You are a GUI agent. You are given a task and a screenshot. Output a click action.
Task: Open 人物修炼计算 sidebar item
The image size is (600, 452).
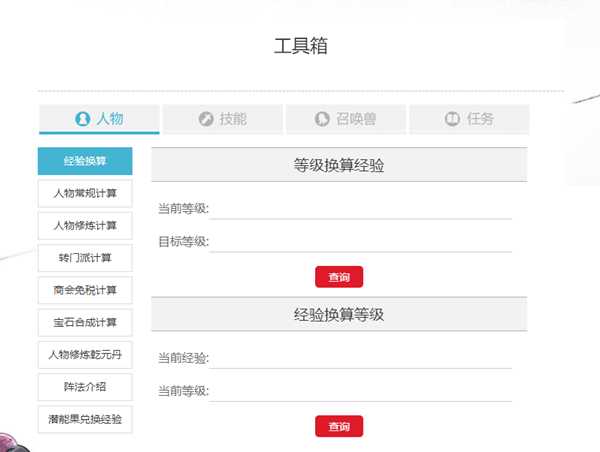pos(85,226)
